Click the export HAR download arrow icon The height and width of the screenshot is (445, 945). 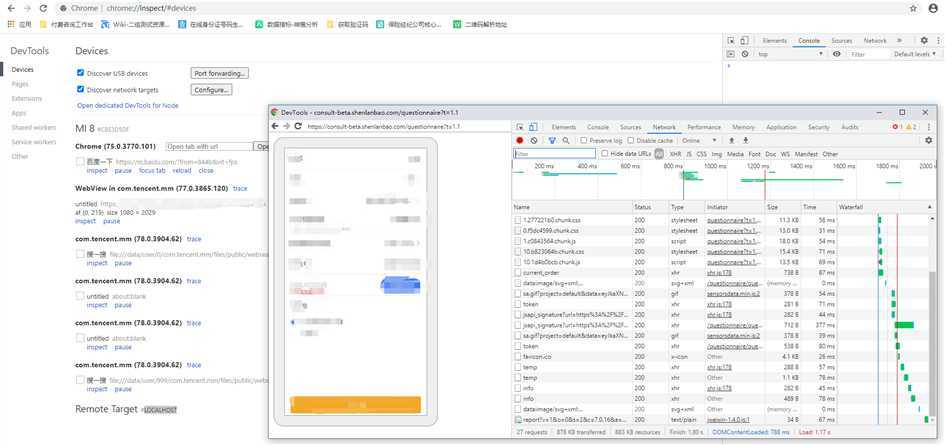(746, 140)
